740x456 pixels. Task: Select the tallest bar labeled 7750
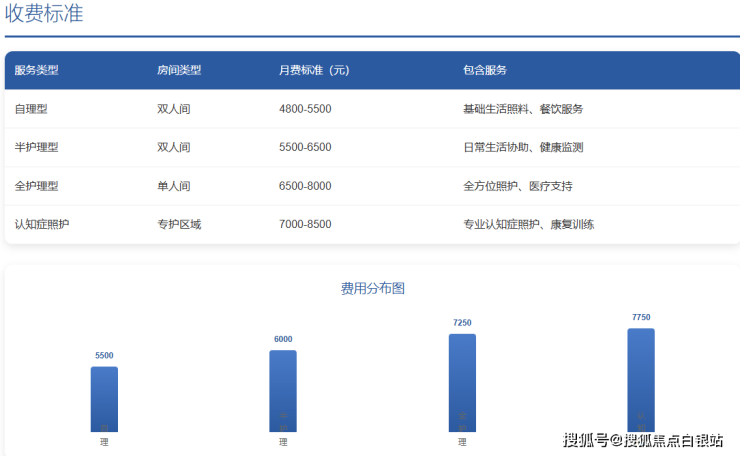[x=641, y=380]
